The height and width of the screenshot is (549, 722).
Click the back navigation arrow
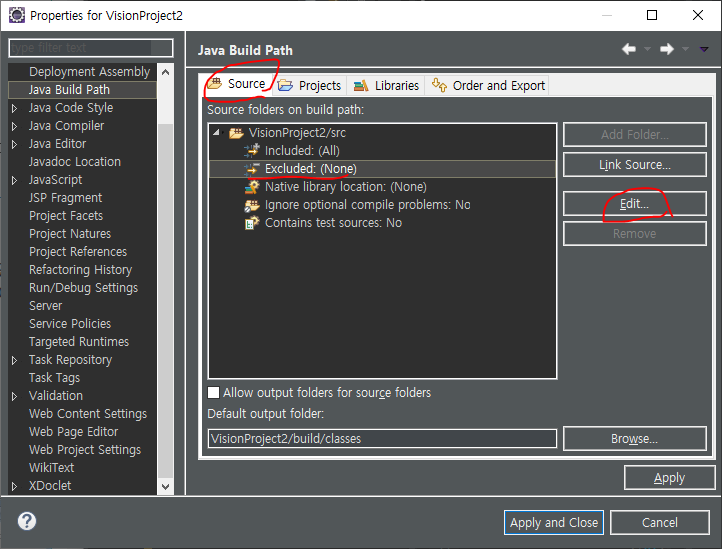629,49
